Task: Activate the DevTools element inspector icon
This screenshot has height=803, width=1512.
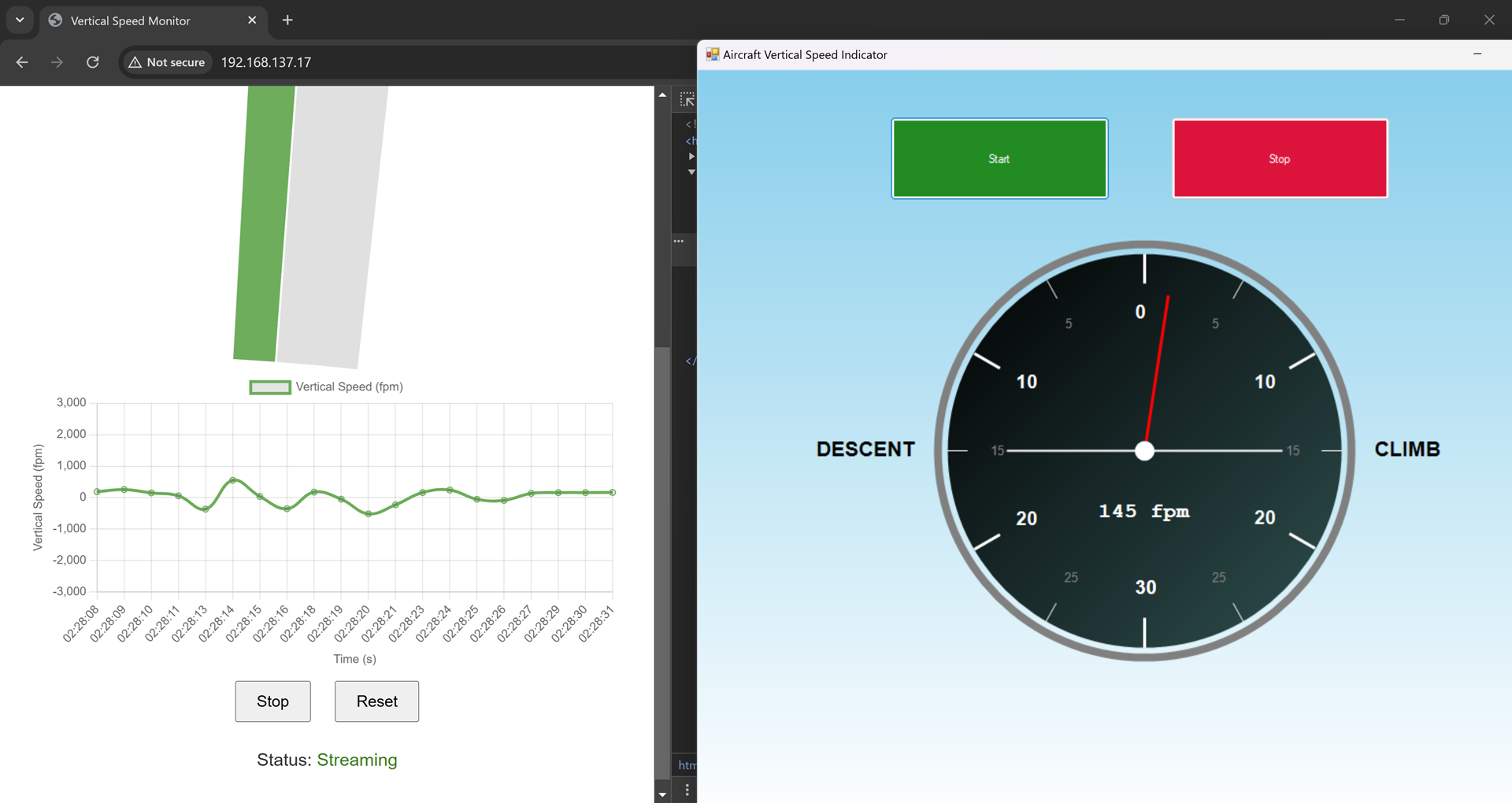Action: click(x=687, y=100)
